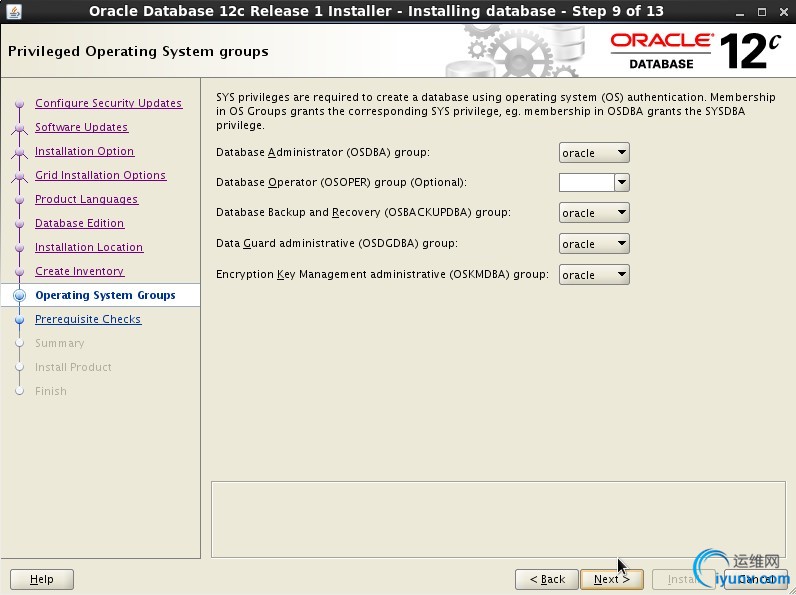Image resolution: width=796 pixels, height=595 pixels.
Task: Open the Product Languages step
Action: [x=86, y=199]
